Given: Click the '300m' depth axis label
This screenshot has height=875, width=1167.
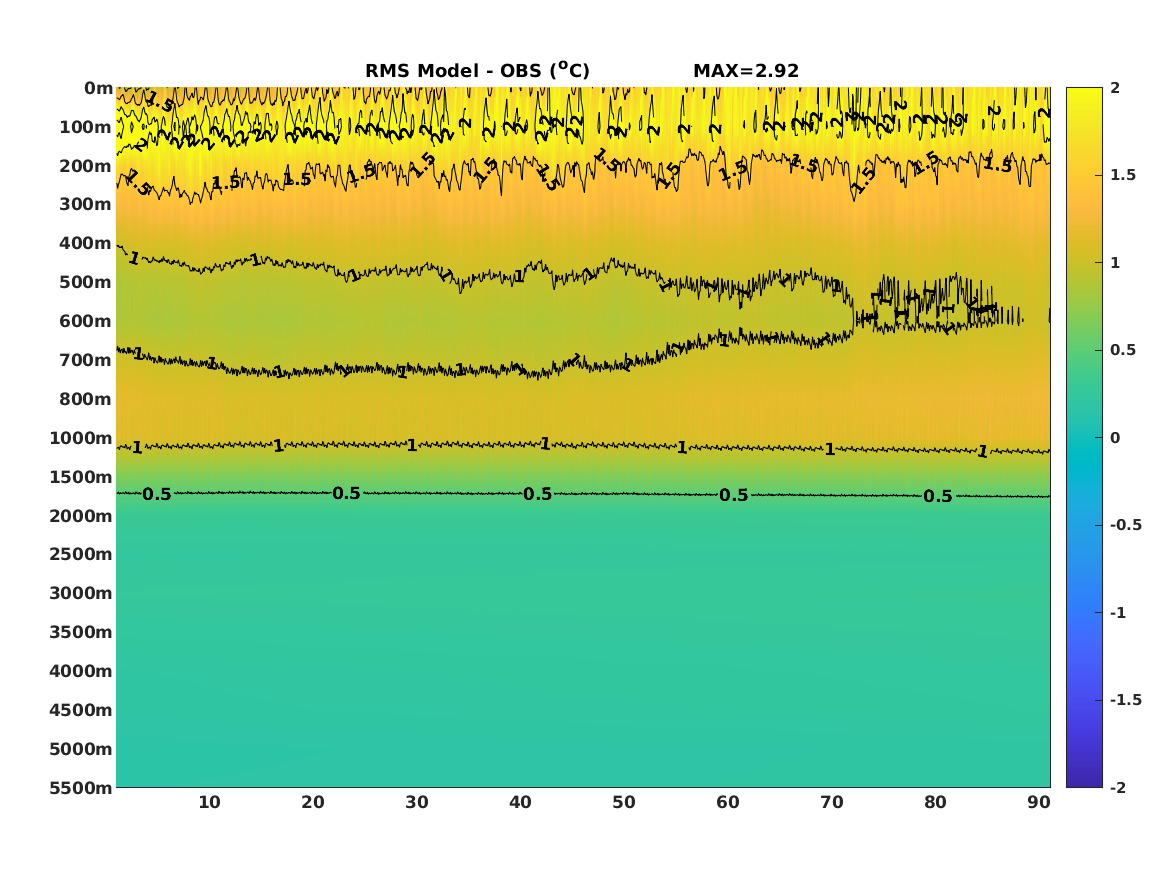Looking at the screenshot, I should (86, 205).
